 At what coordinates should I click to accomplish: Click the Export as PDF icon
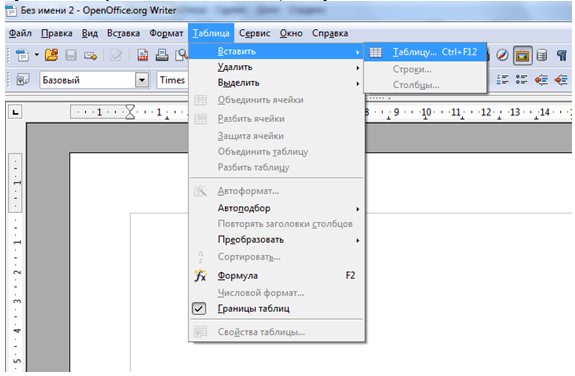143,55
